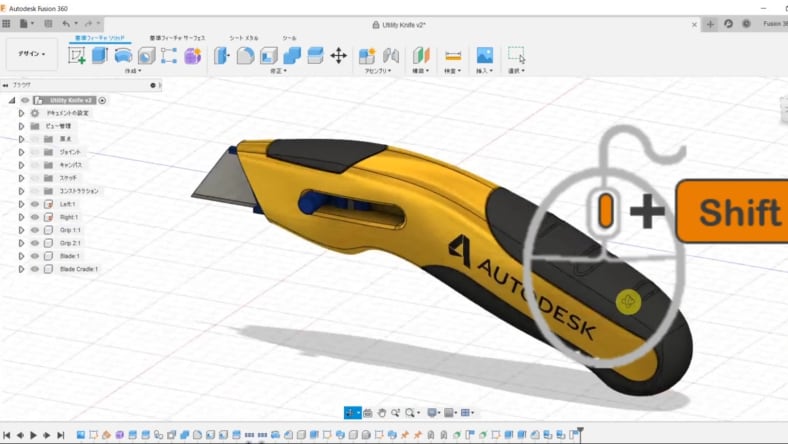Viewport: 788px width, 444px height.
Task: Select the Shell tool
Action: point(269,55)
